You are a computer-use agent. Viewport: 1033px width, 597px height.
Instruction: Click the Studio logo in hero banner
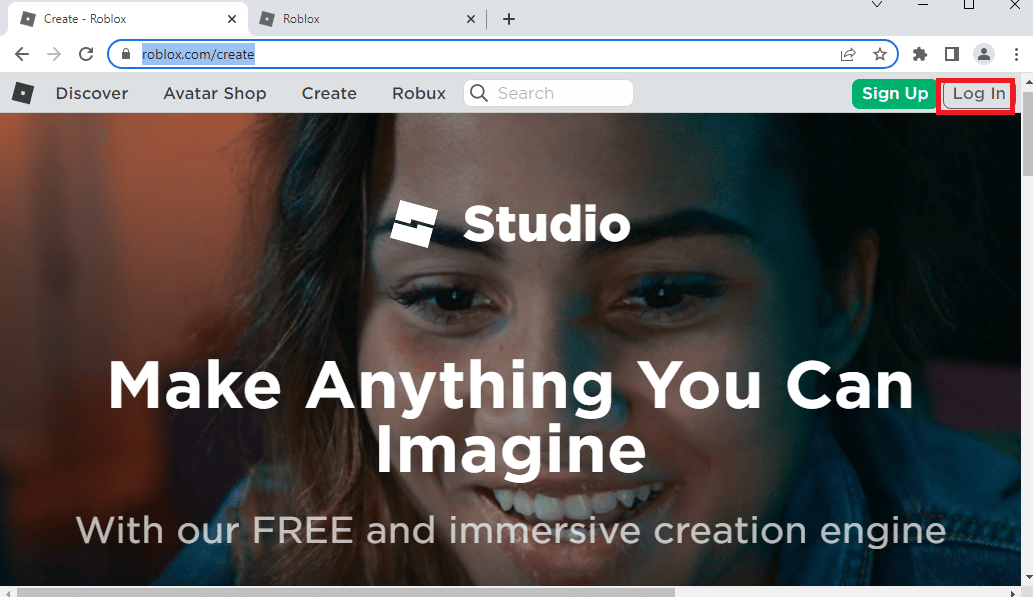tap(511, 224)
